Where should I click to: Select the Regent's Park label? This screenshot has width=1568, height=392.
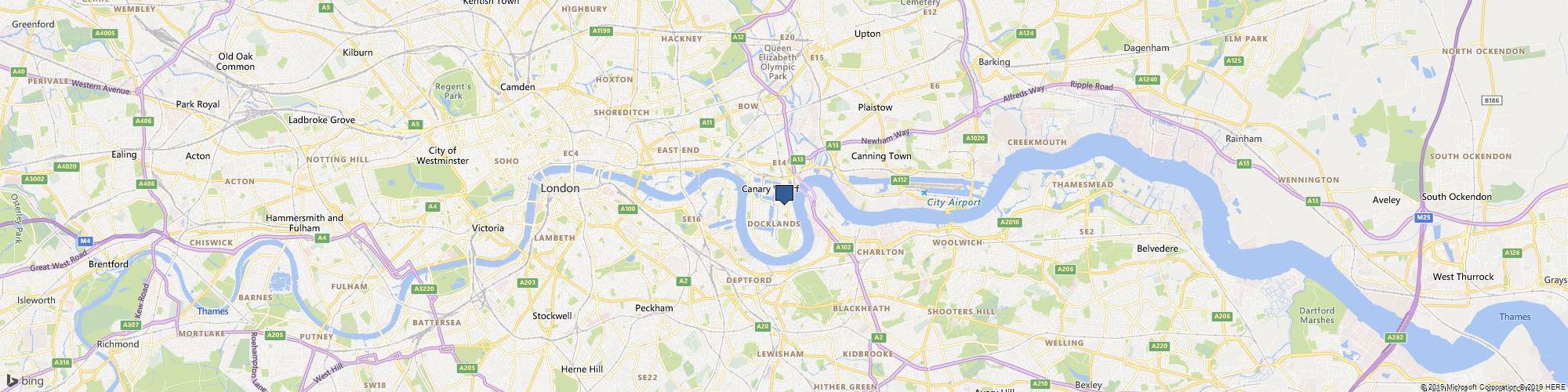(x=454, y=91)
